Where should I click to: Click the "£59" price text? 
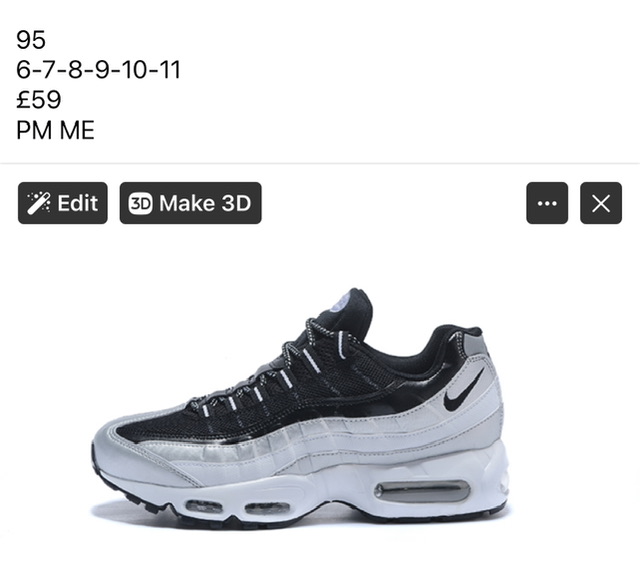(x=39, y=100)
